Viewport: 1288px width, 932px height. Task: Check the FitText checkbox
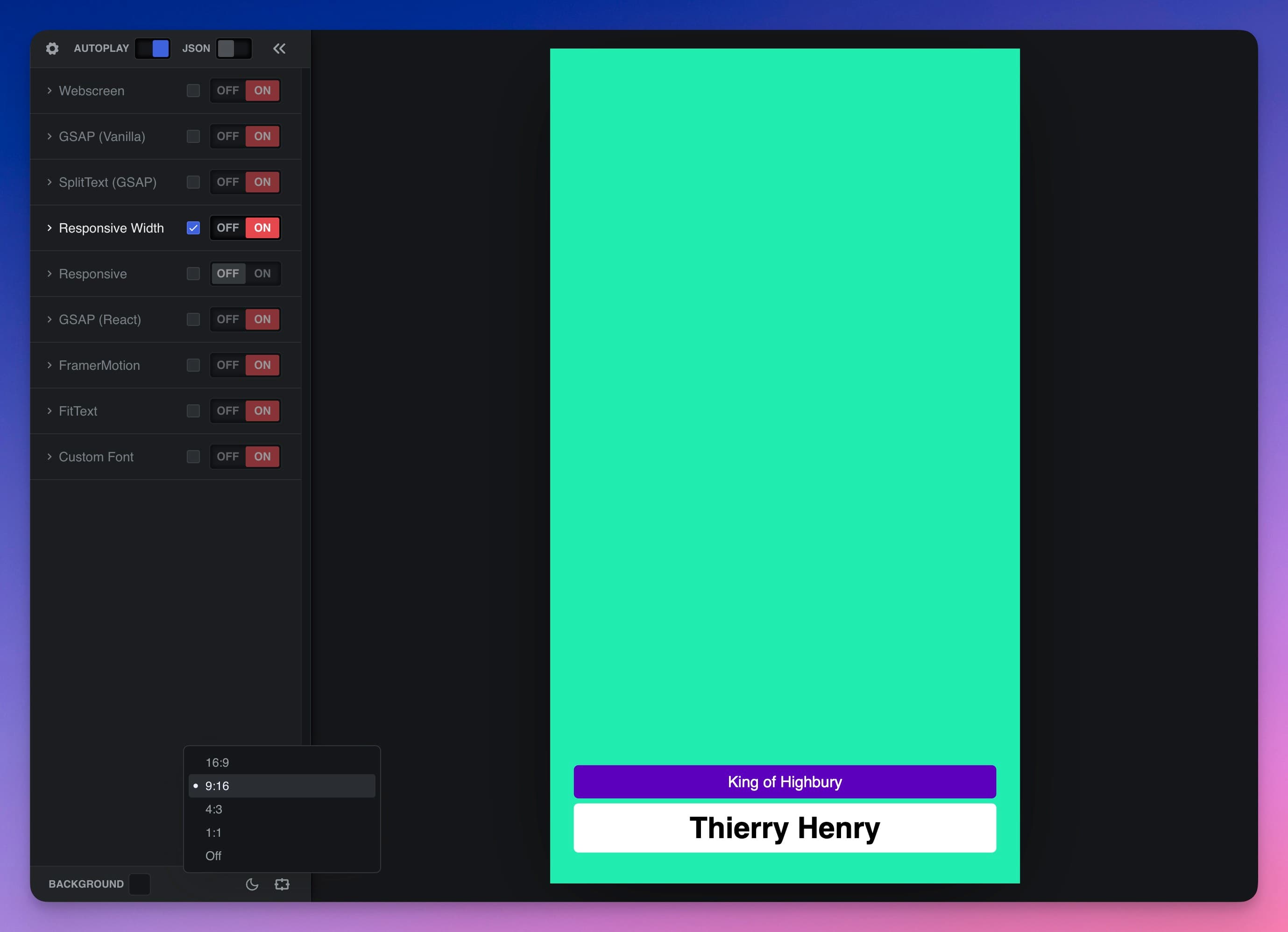(193, 410)
